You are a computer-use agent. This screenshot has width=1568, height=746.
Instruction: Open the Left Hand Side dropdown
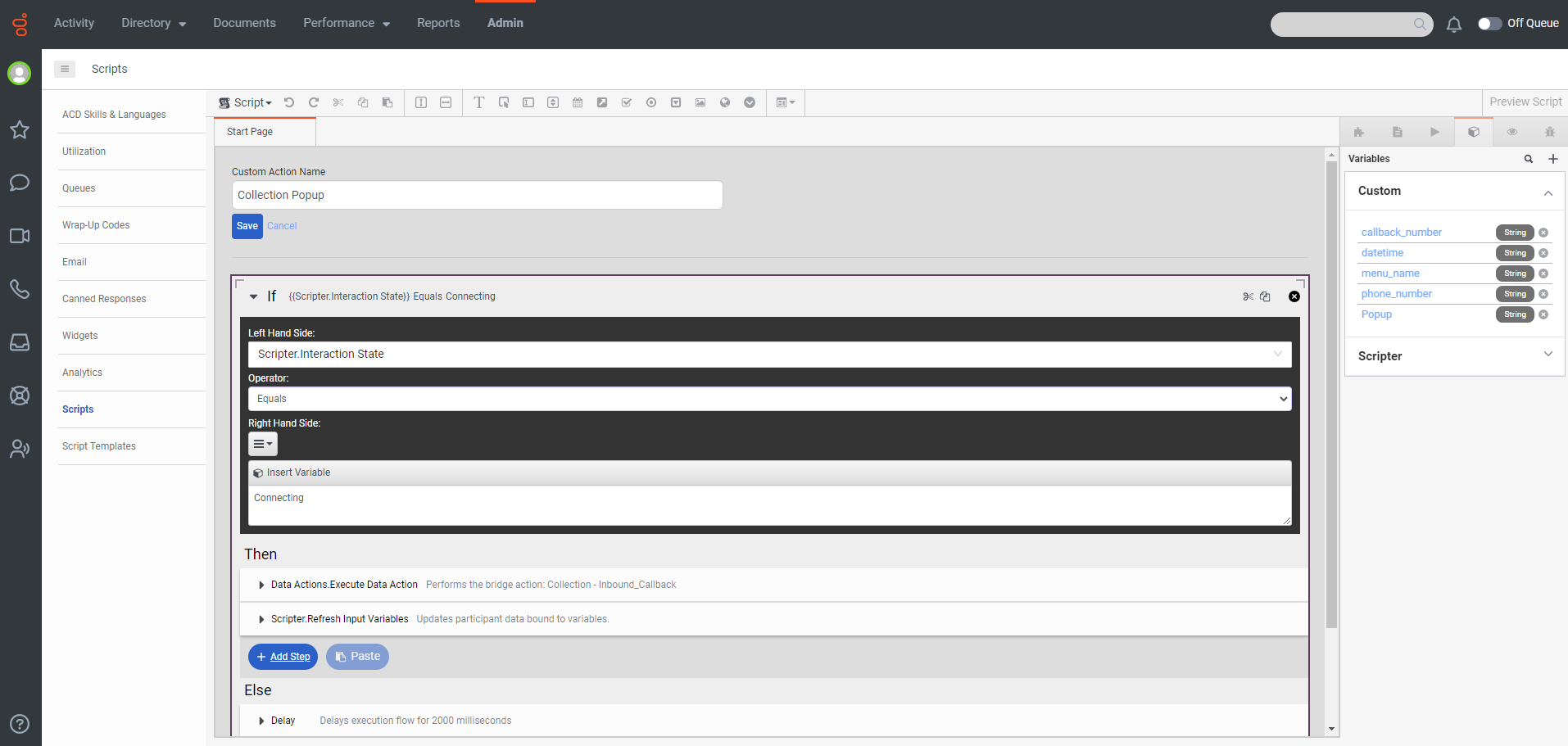[769, 354]
